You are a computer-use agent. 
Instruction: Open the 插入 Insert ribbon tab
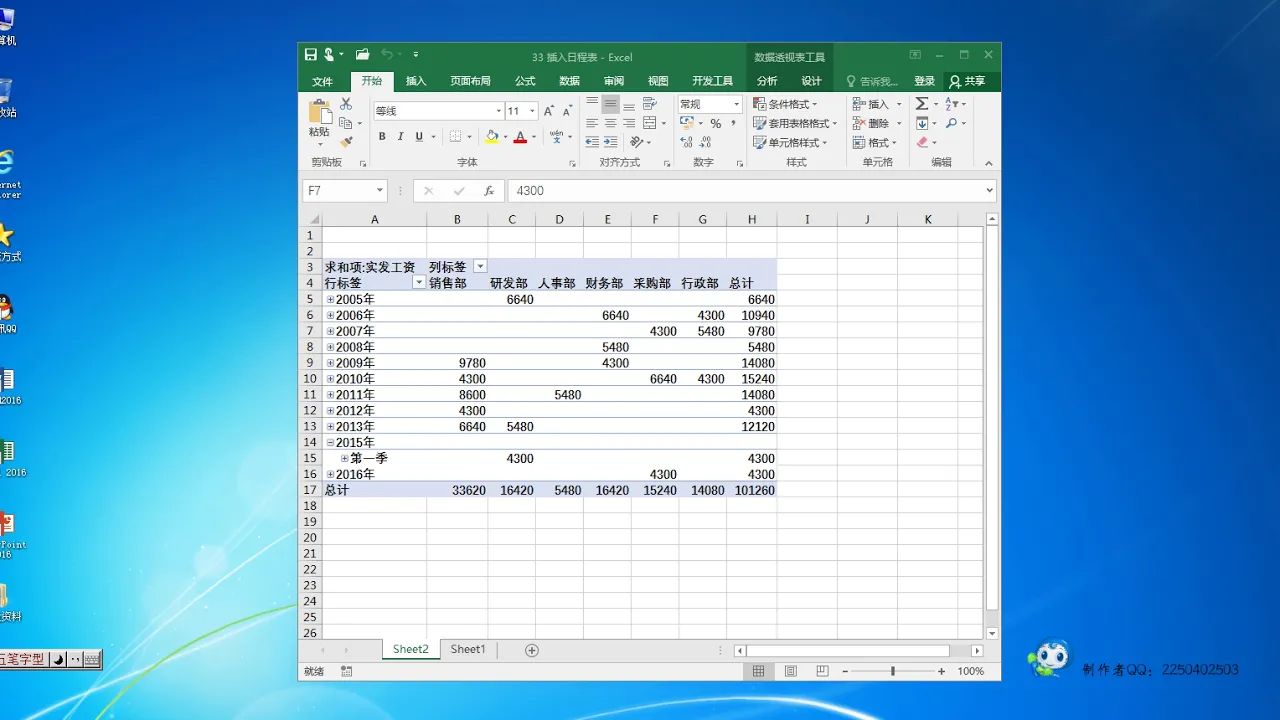(416, 81)
